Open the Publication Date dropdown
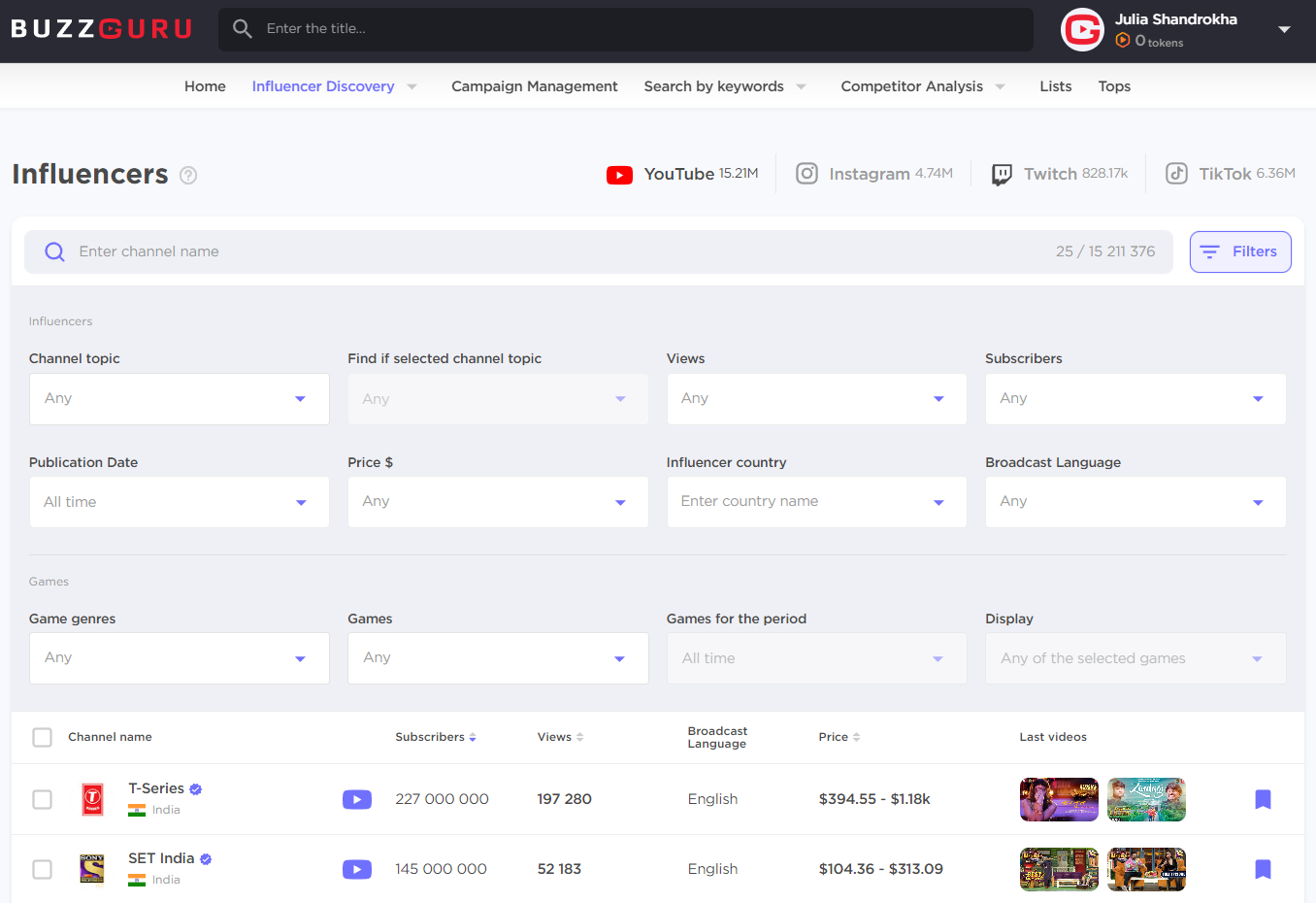Viewport: 1316px width, 903px height. (x=180, y=502)
